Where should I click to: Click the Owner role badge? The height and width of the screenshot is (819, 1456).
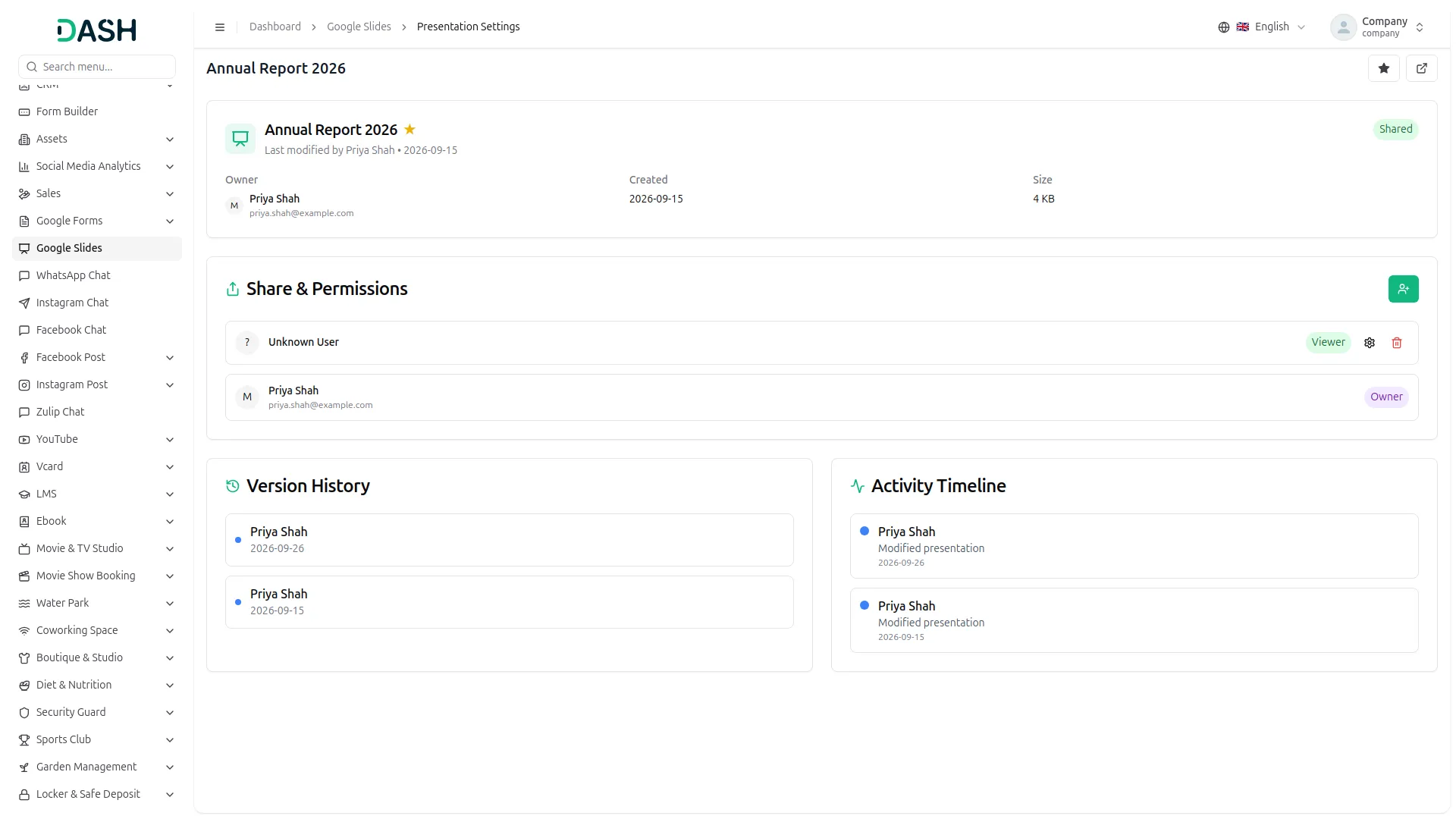point(1386,397)
